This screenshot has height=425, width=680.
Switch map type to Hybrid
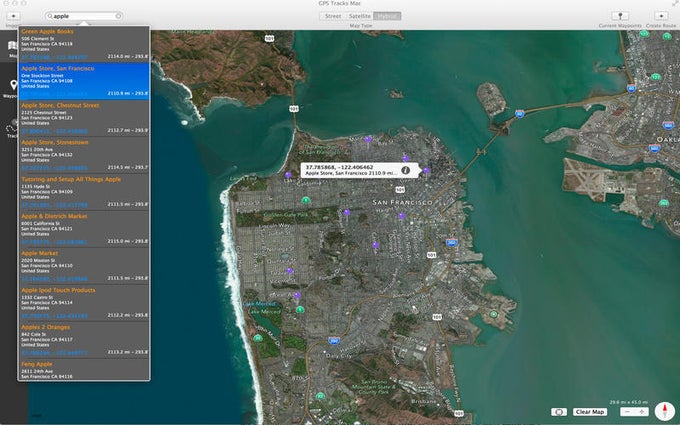[x=387, y=16]
